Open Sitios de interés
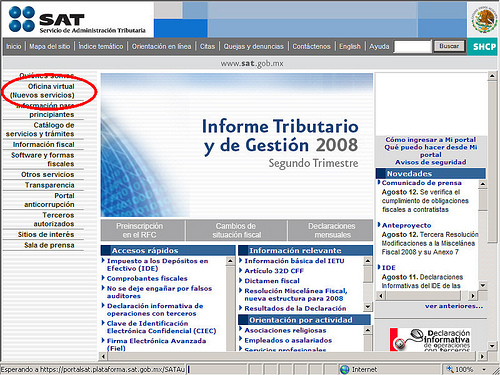This screenshot has width=500, height=375. (x=46, y=234)
